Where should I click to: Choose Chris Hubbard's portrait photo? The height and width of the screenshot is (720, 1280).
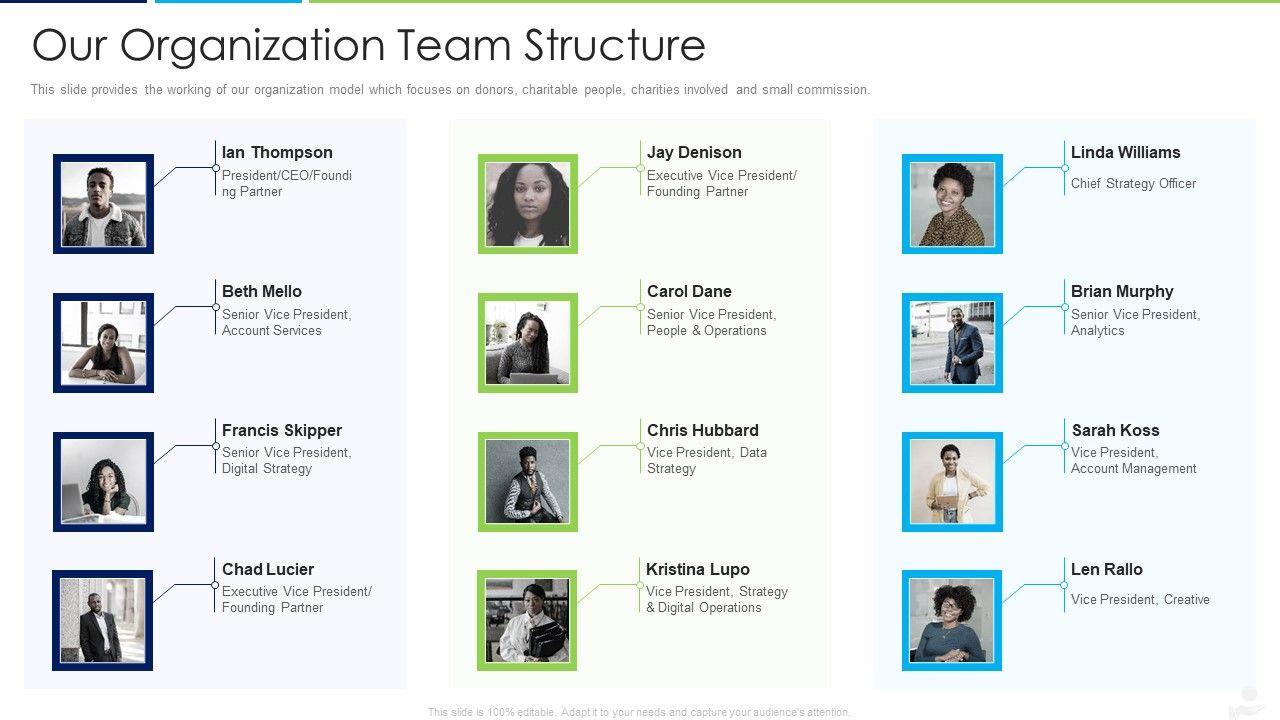[528, 482]
